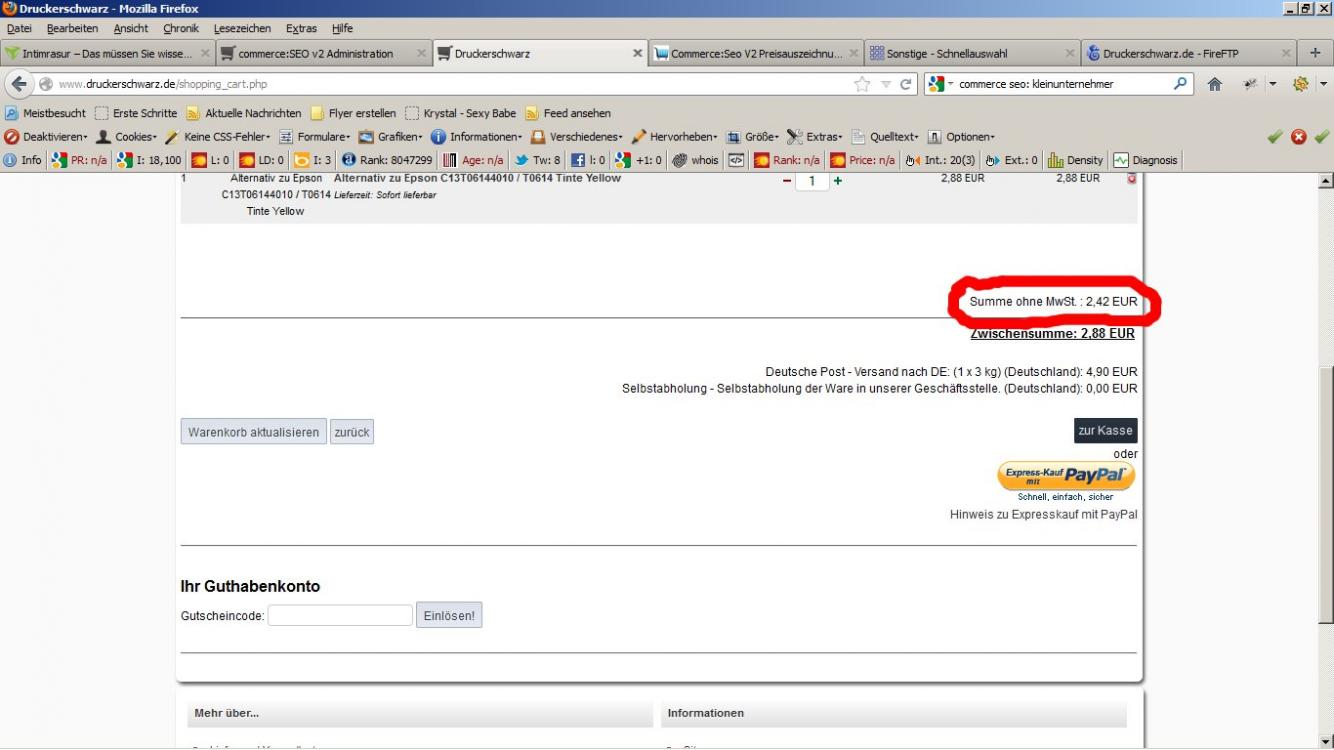
Task: Focus the Gutscheincode input field
Action: 340,616
